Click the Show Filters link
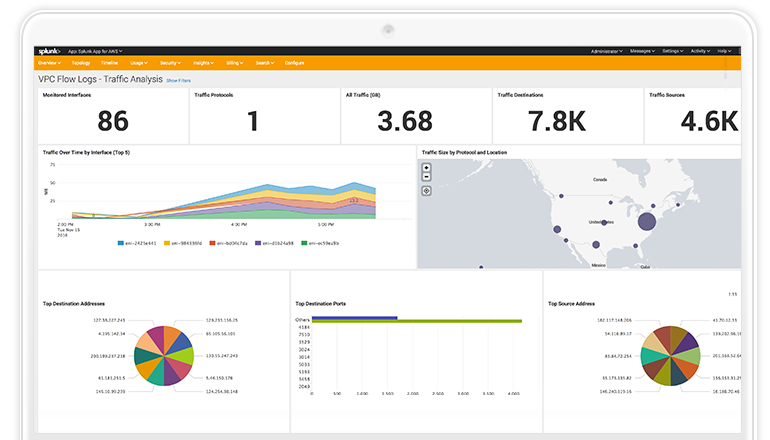Image resolution: width=770 pixels, height=440 pixels. [178, 81]
